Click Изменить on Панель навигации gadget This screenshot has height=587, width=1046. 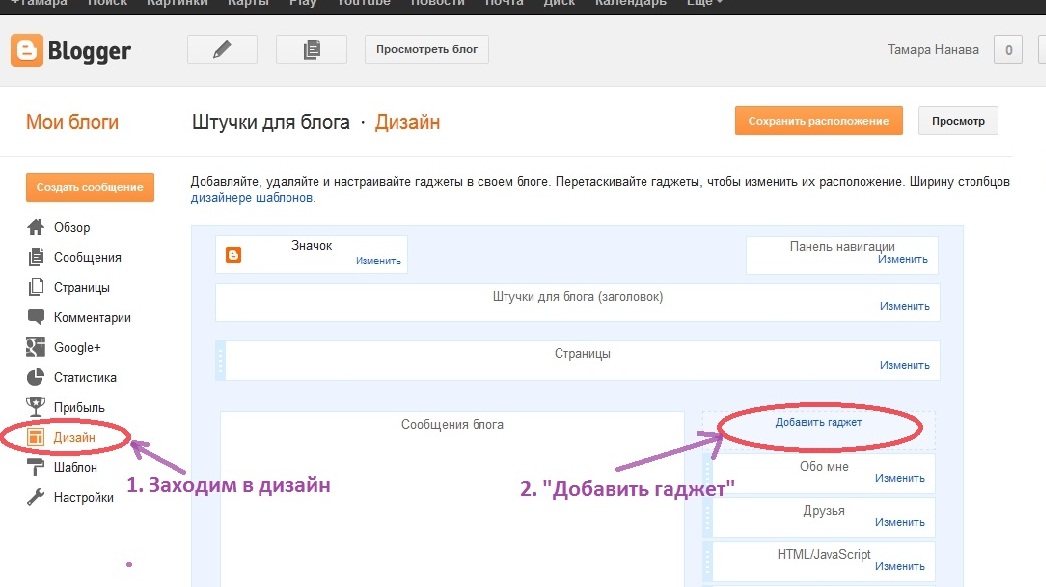903,259
